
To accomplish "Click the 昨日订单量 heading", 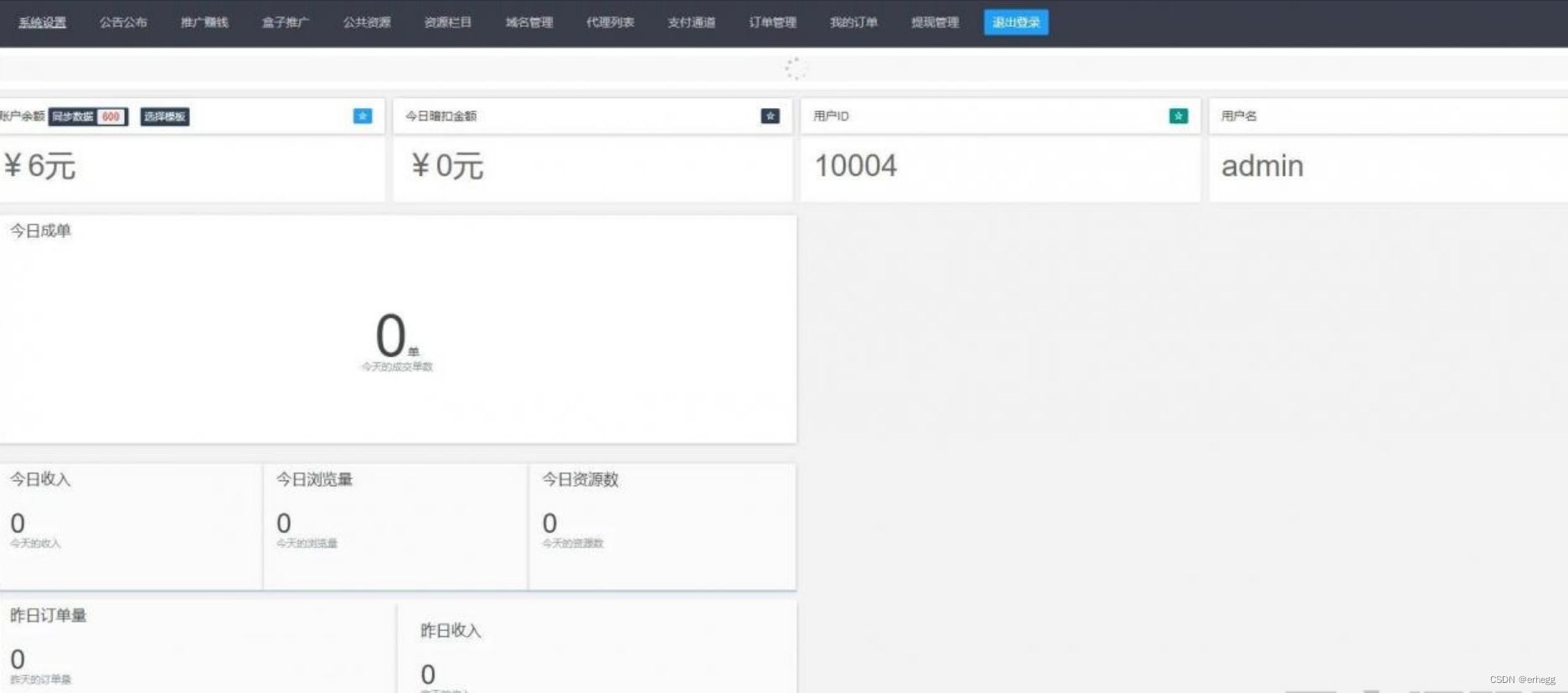I will [x=48, y=615].
